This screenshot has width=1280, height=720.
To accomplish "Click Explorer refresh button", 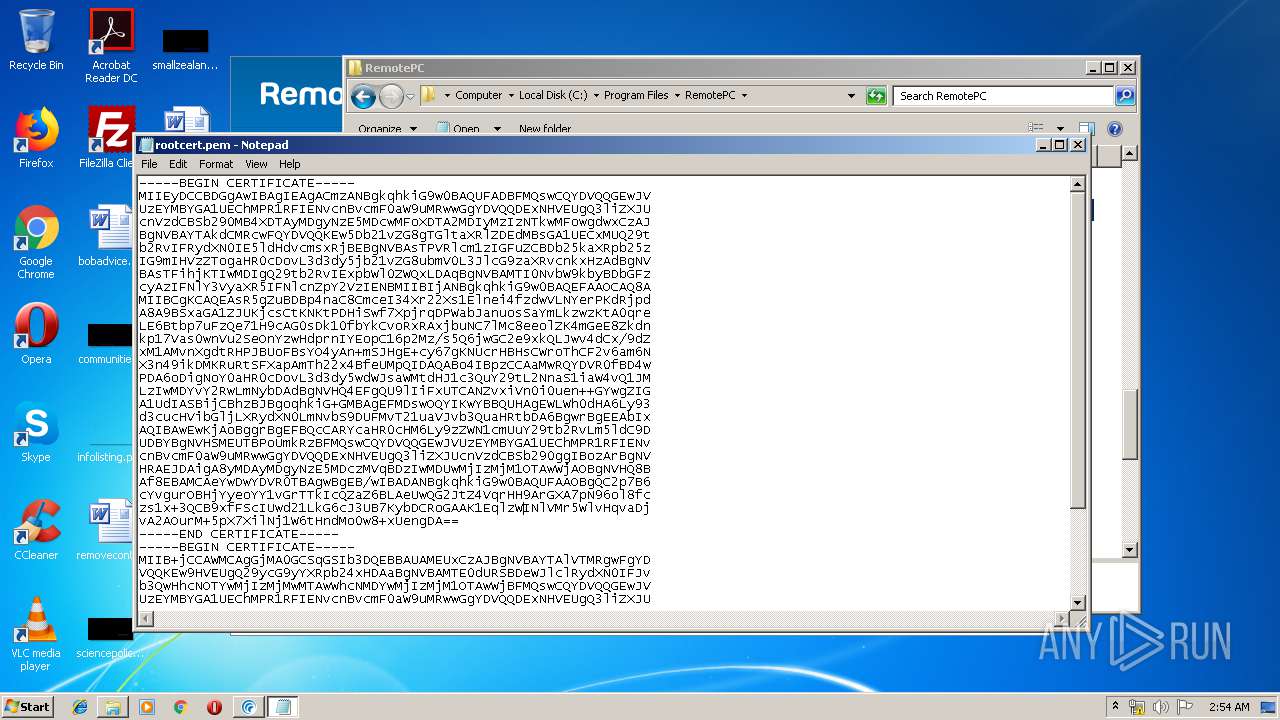I will pyautogui.click(x=876, y=96).
